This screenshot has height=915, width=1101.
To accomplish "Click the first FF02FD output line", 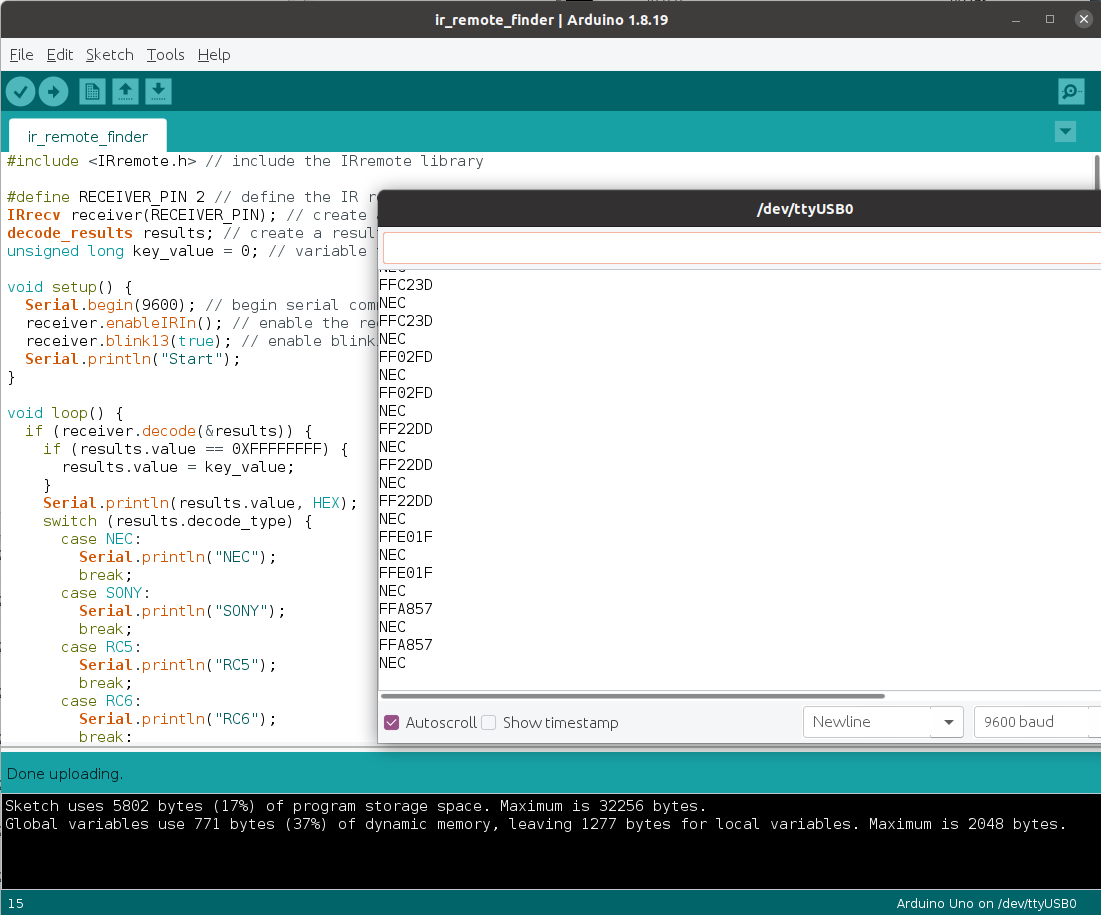I will pyautogui.click(x=406, y=357).
